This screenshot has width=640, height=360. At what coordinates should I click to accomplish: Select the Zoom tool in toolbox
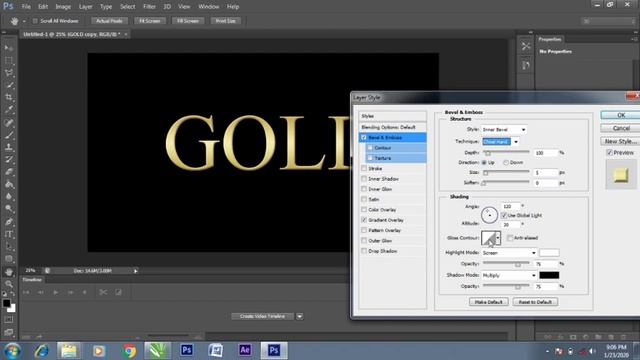(9, 284)
